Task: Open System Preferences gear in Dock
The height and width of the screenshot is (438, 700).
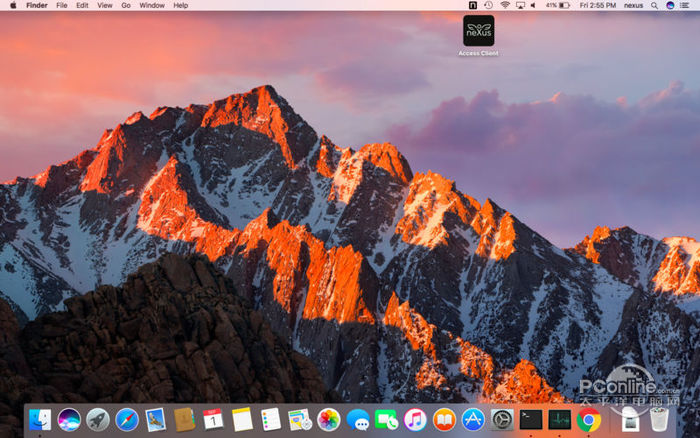Action: (502, 420)
